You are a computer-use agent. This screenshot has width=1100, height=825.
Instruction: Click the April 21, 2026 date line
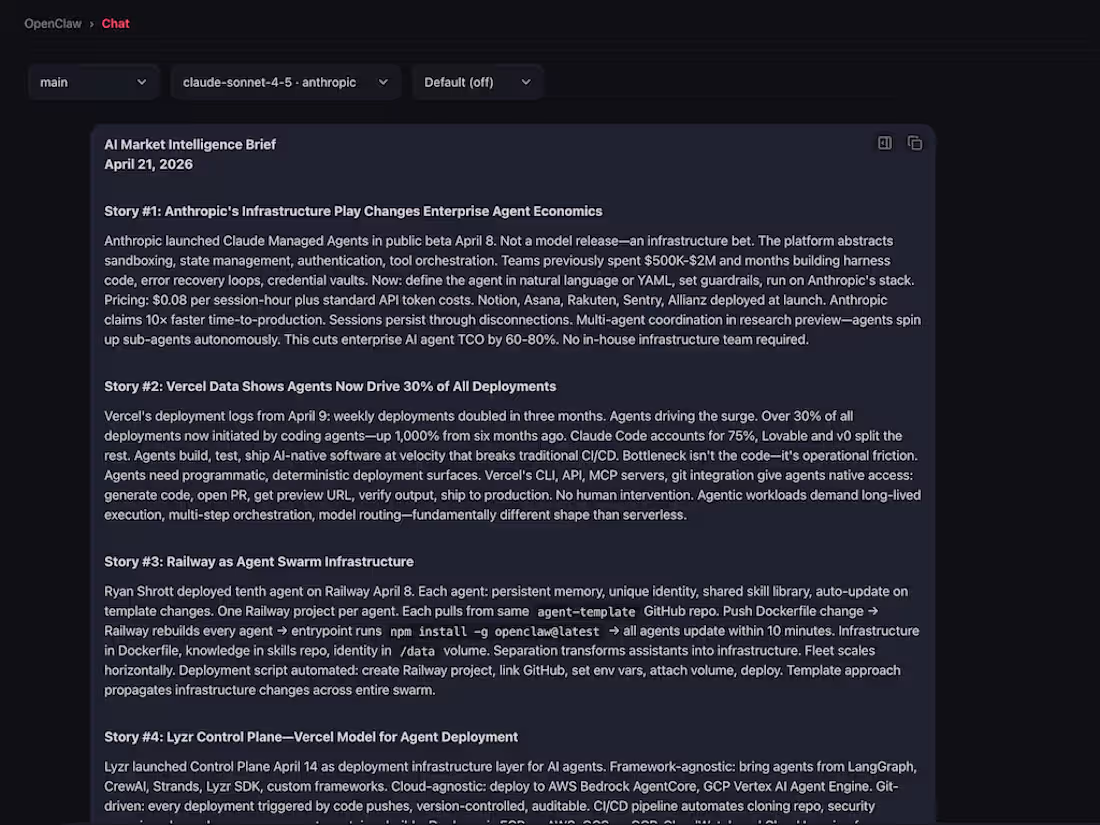(149, 164)
